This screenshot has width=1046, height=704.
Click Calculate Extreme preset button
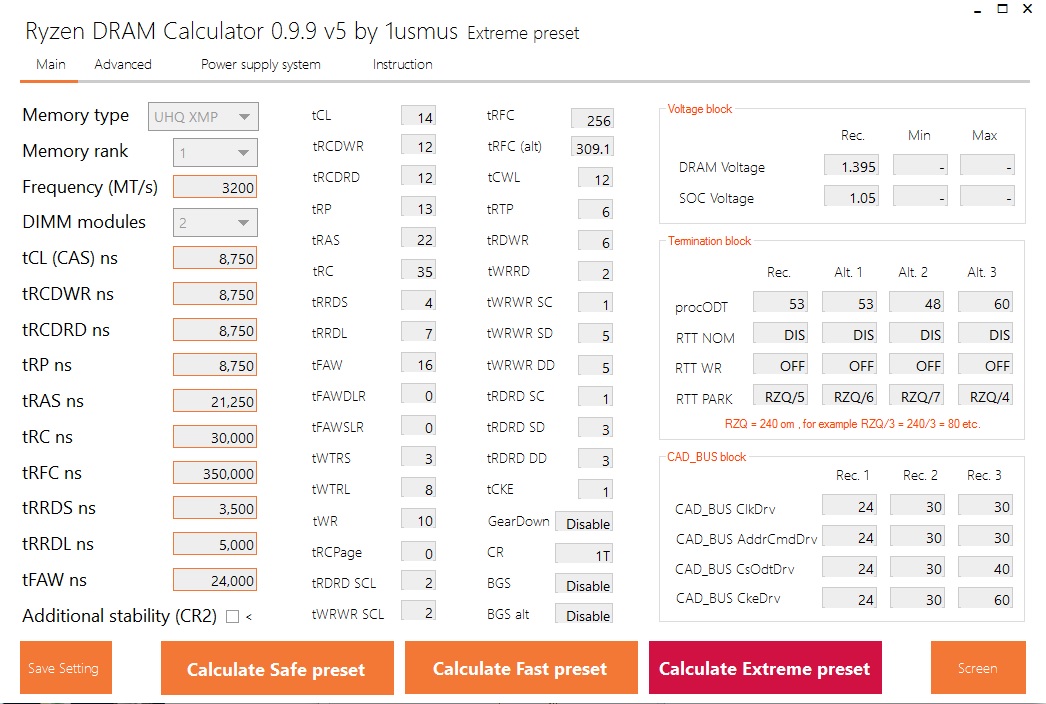pos(765,668)
